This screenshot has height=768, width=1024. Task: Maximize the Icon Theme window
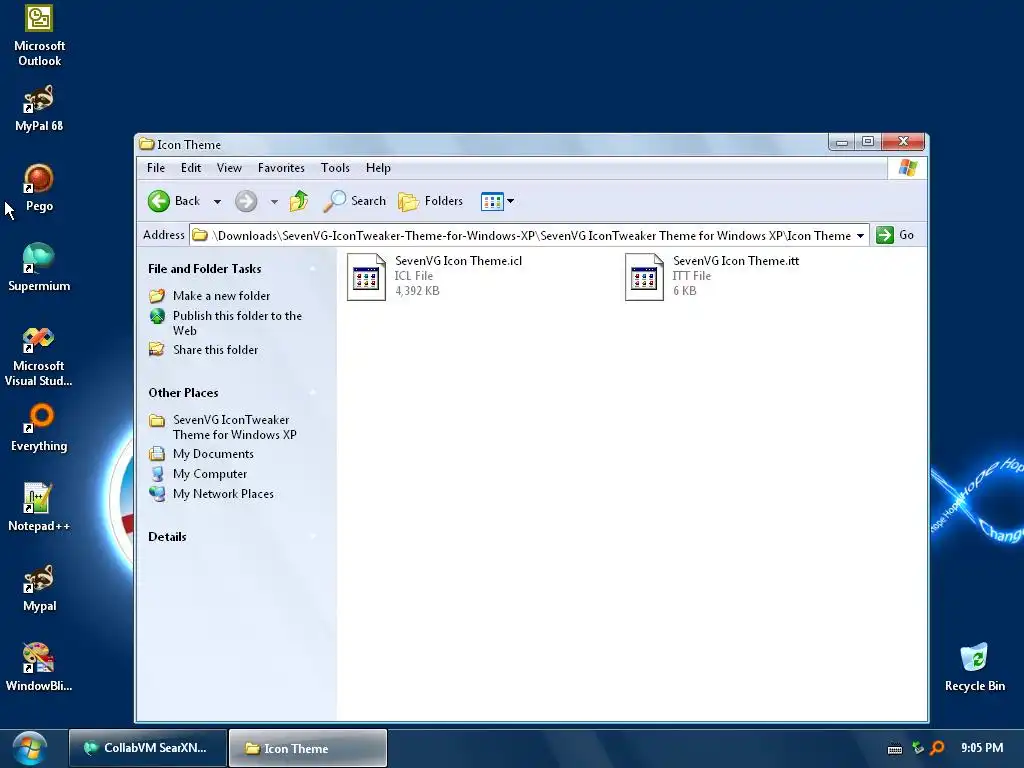(868, 142)
